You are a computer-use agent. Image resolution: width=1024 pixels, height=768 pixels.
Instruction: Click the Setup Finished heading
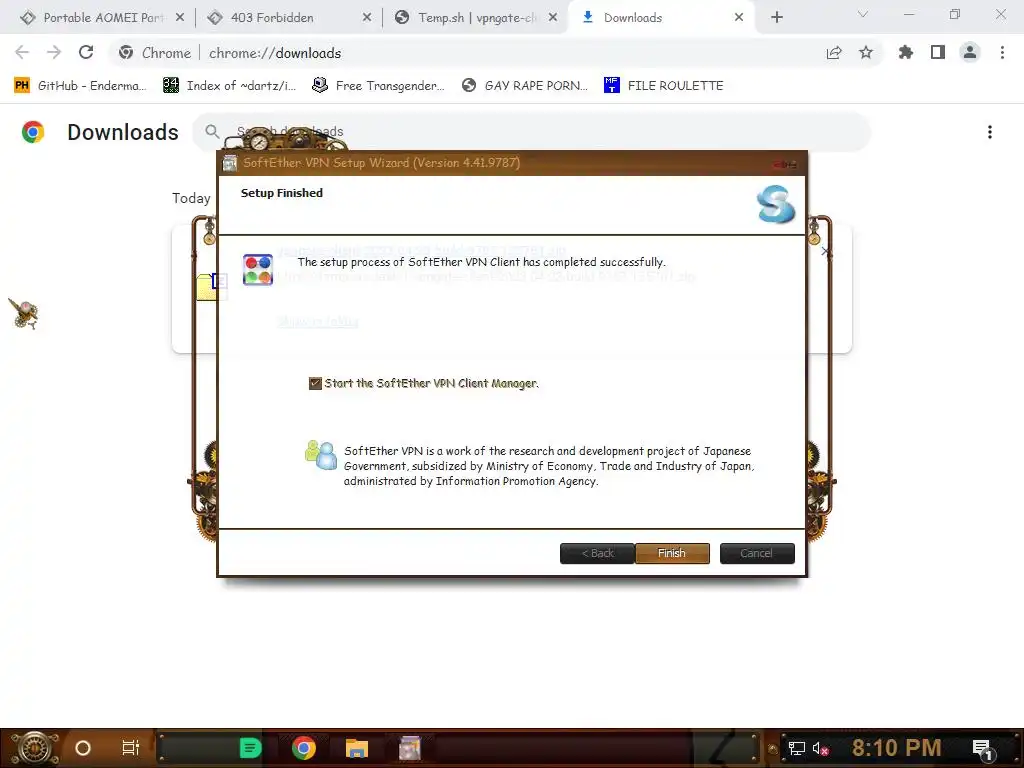coord(281,193)
